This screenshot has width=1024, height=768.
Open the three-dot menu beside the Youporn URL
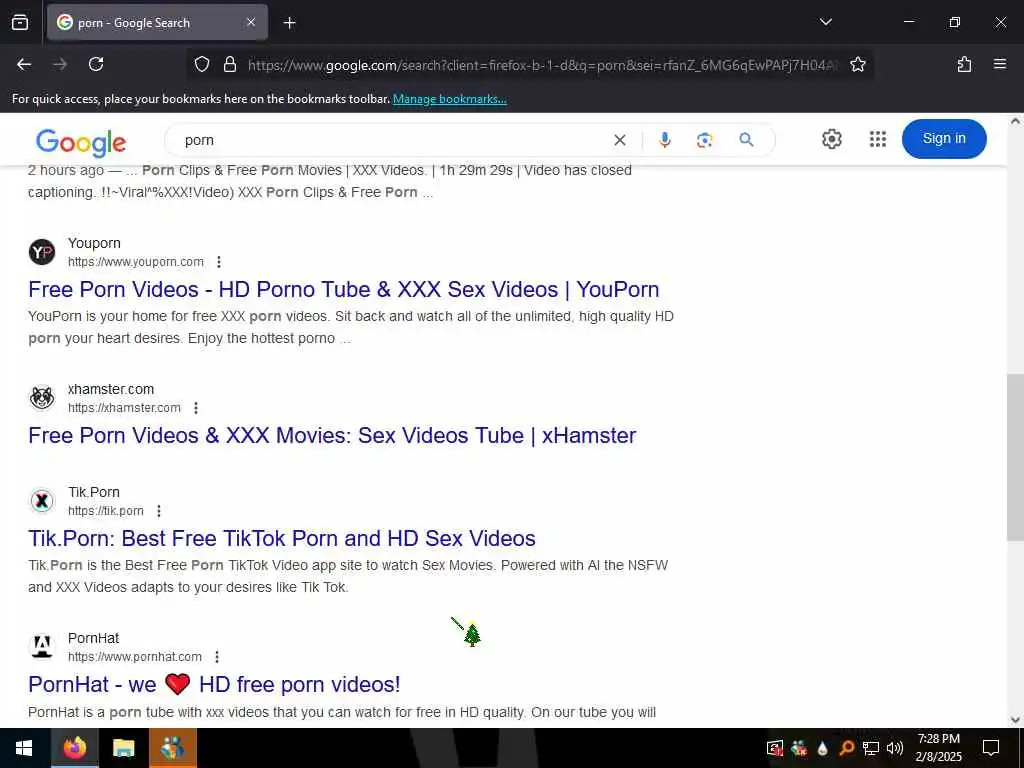[219, 262]
